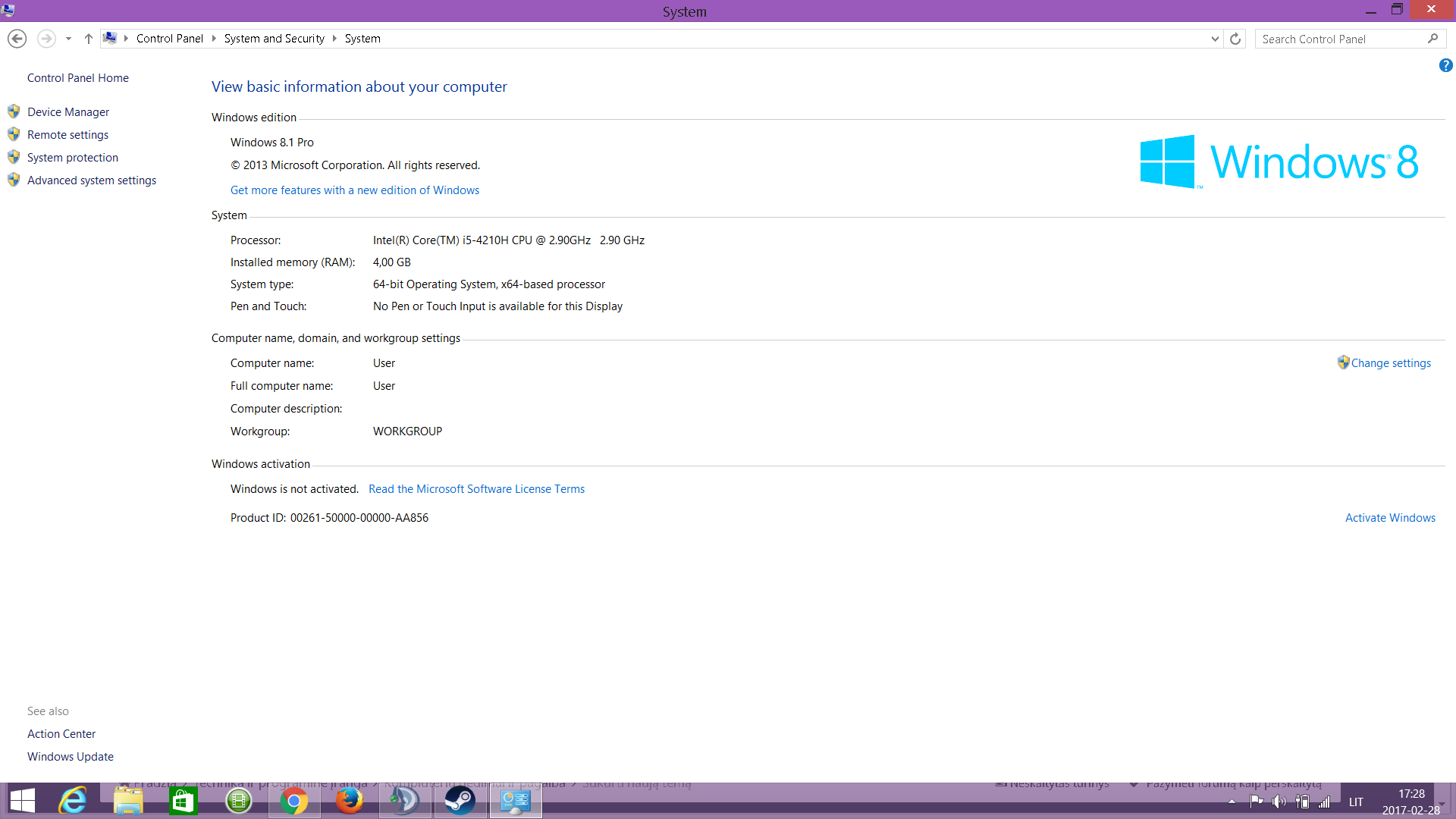Open Device Manager from sidebar

pos(68,112)
